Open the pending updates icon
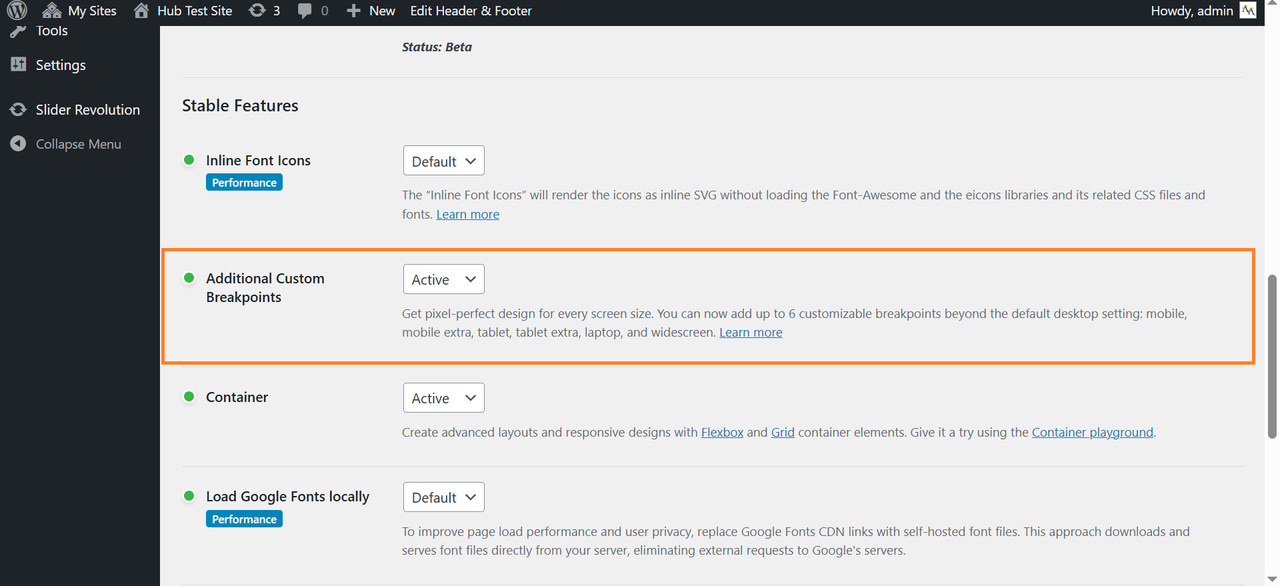The height and width of the screenshot is (586, 1280). click(x=257, y=11)
